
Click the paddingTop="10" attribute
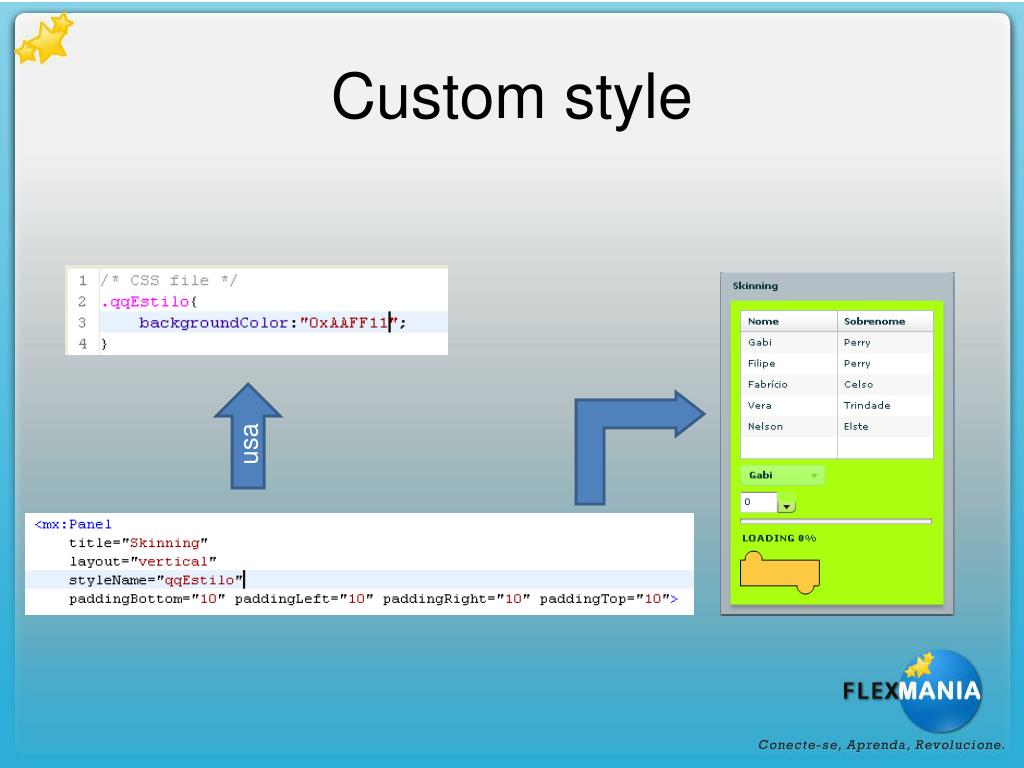pyautogui.click(x=601, y=599)
